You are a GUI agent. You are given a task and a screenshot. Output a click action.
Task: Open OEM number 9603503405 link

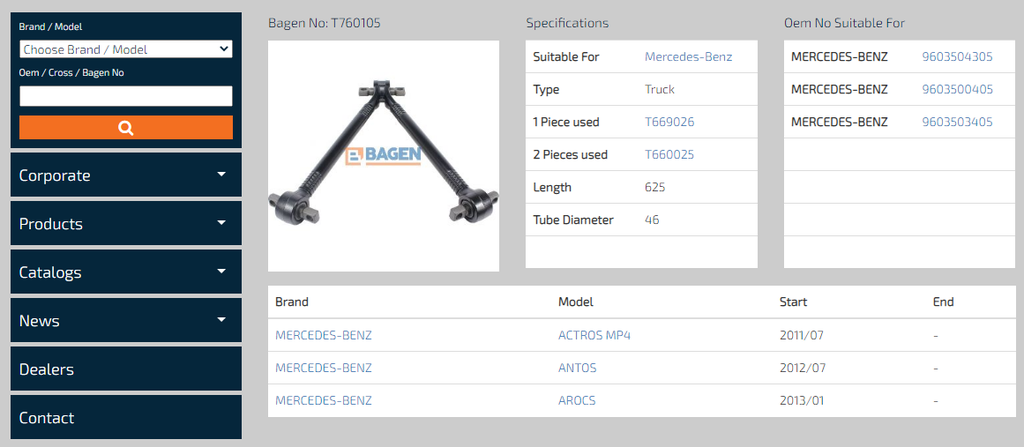pos(957,122)
